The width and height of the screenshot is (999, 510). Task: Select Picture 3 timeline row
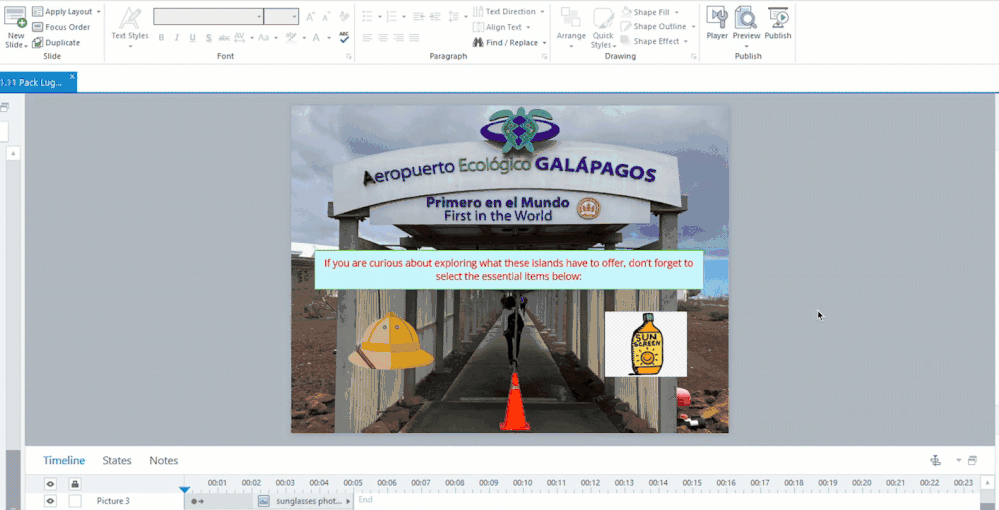click(x=113, y=501)
